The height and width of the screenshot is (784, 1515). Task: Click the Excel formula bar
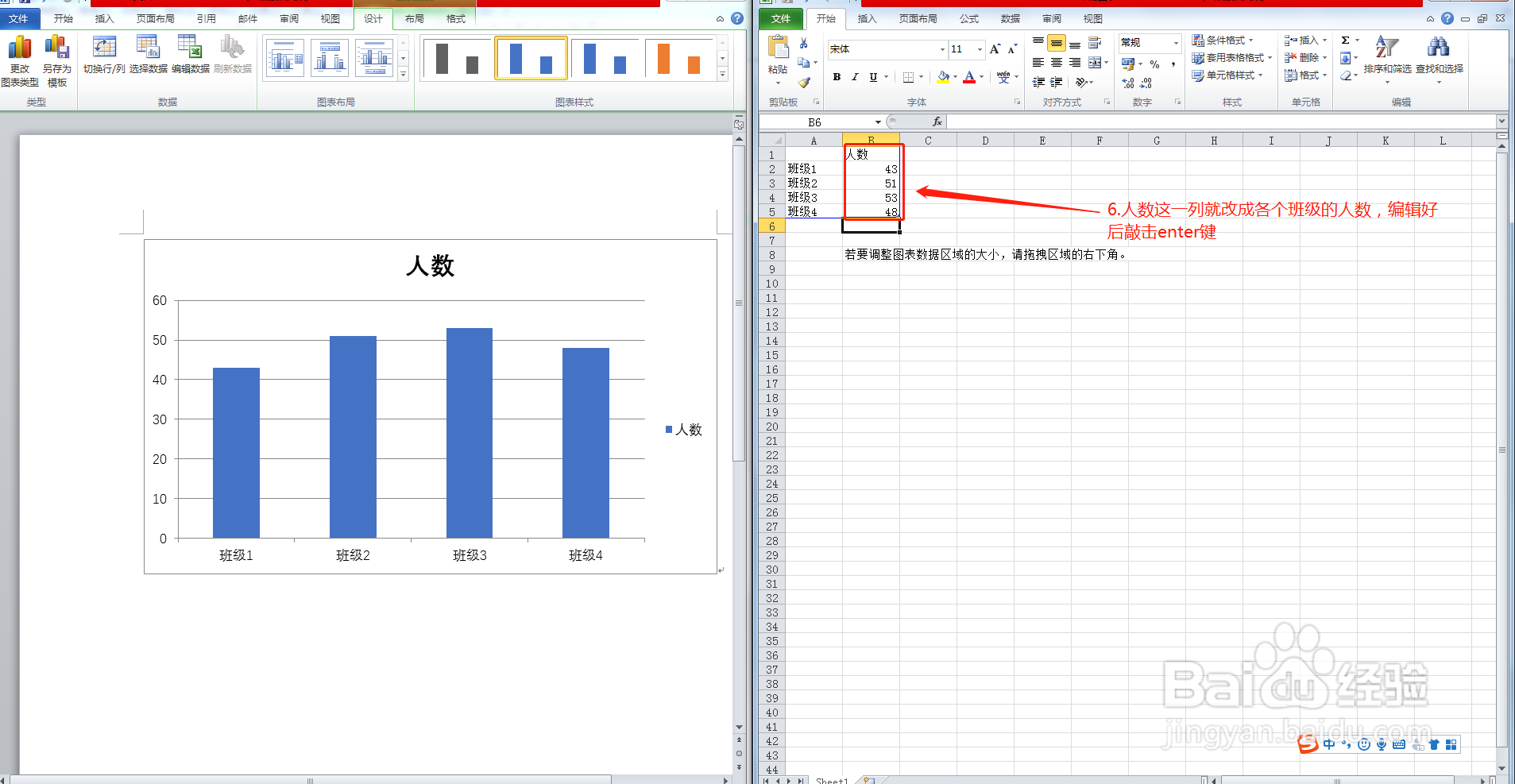pos(1220,122)
